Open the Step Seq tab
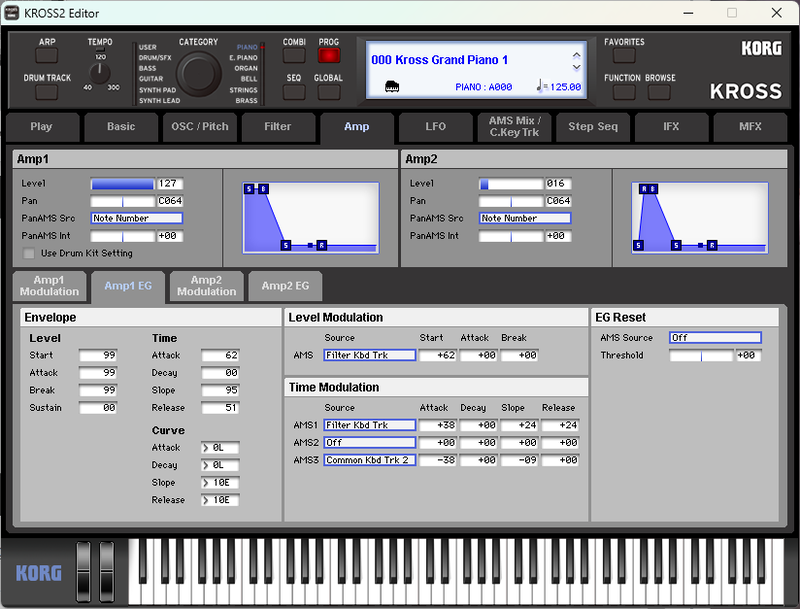Image resolution: width=800 pixels, height=609 pixels. (593, 126)
